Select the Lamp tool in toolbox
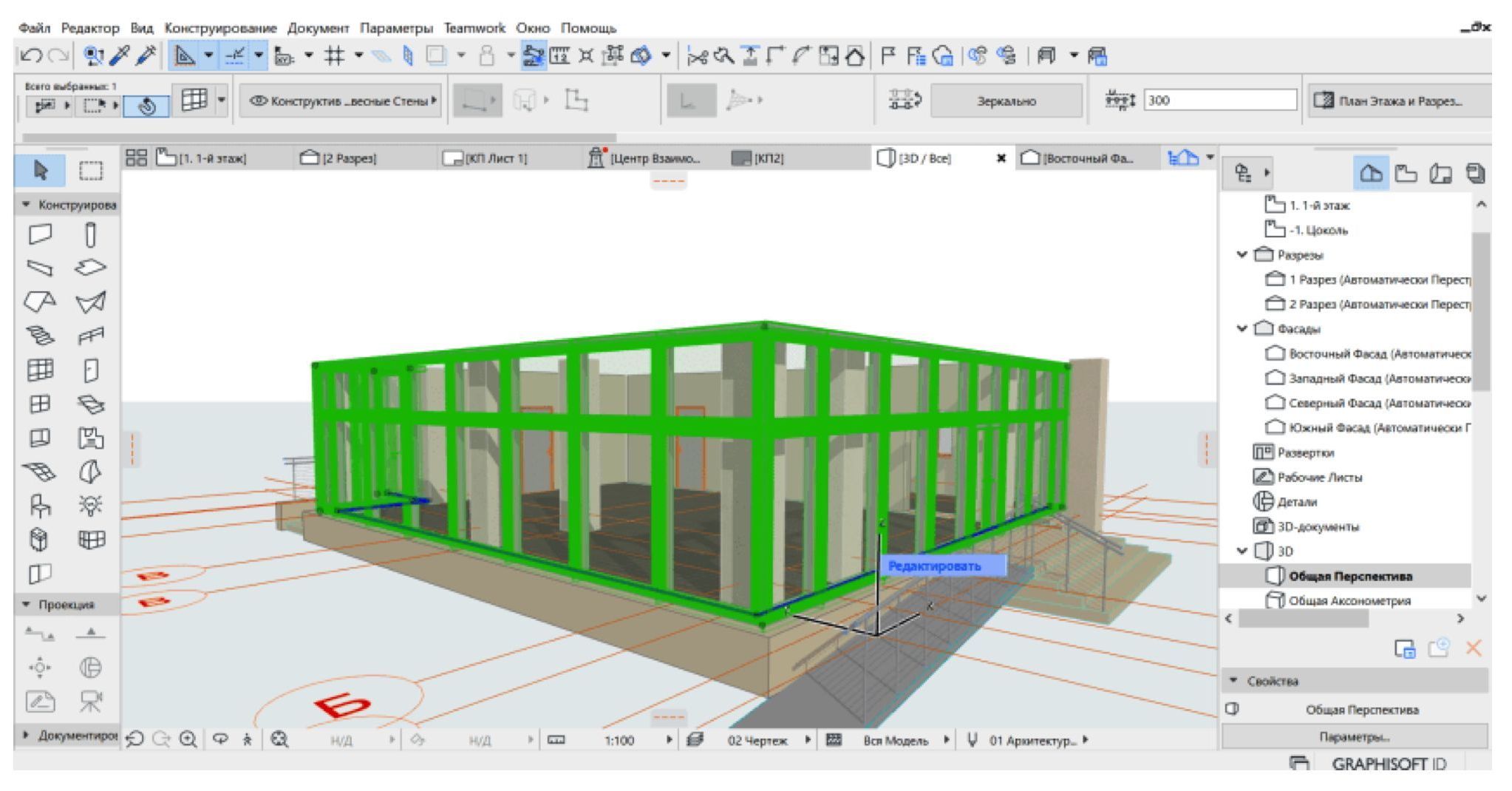The height and width of the screenshot is (791, 1512). 91,506
